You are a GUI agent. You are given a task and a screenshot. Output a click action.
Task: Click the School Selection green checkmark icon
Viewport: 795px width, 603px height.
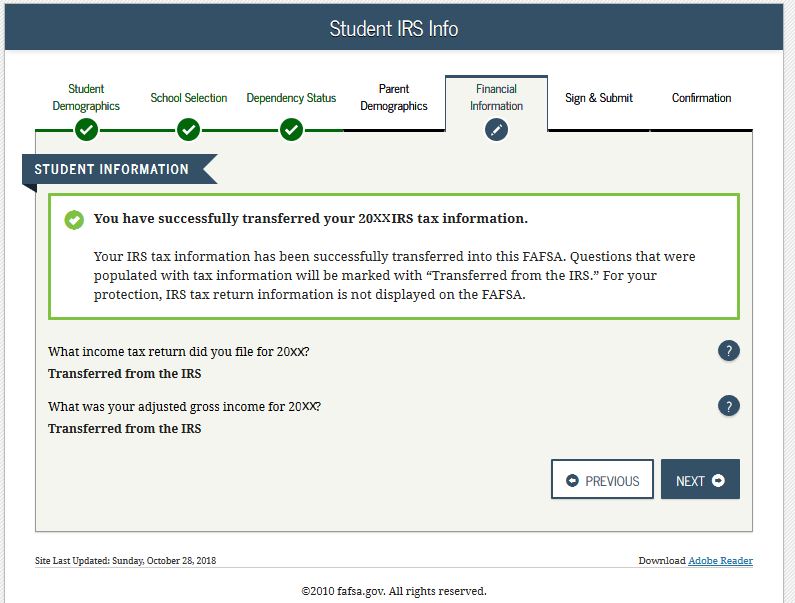(189, 130)
